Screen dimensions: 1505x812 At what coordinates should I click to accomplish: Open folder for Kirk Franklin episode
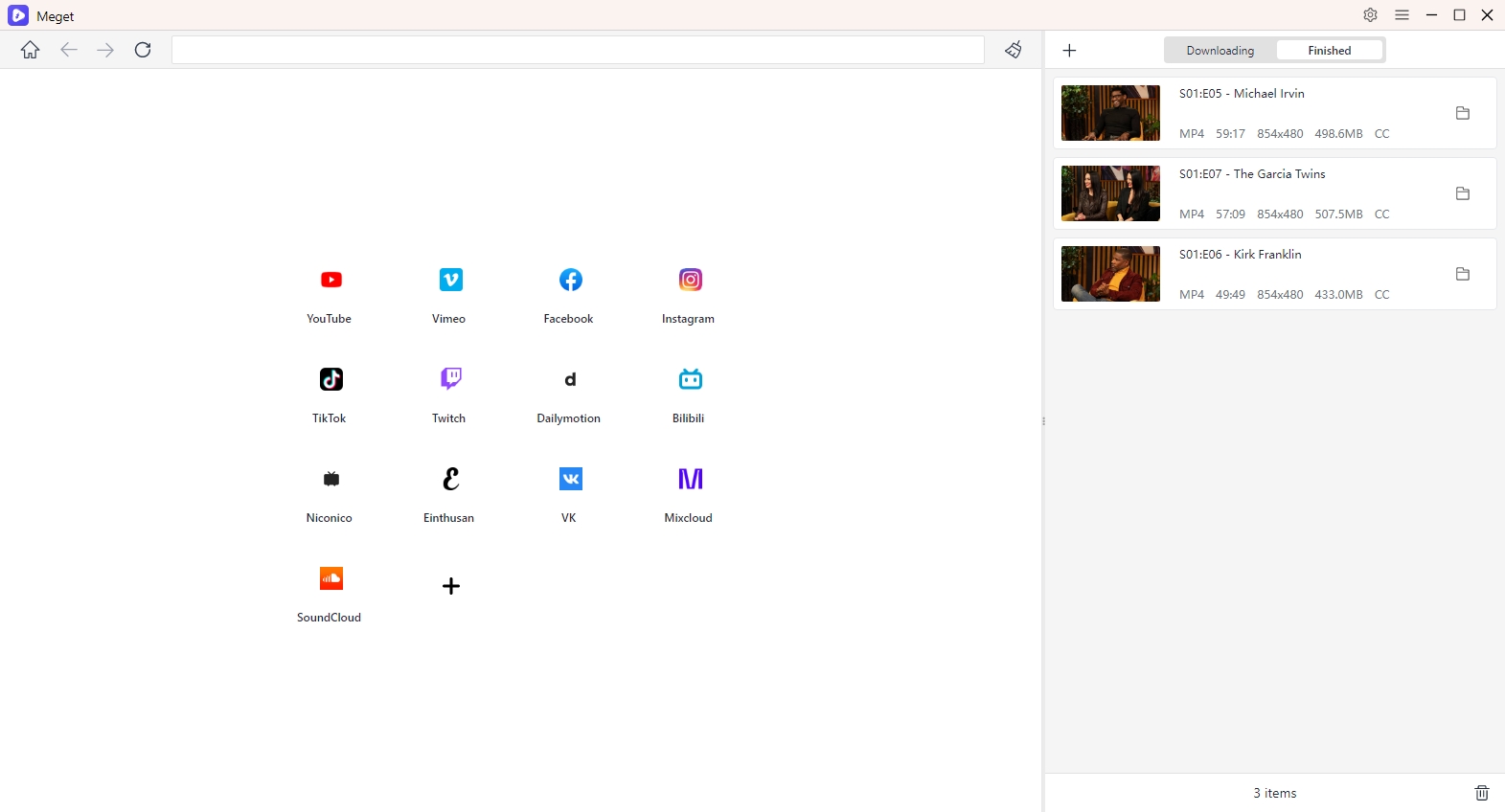click(1463, 274)
